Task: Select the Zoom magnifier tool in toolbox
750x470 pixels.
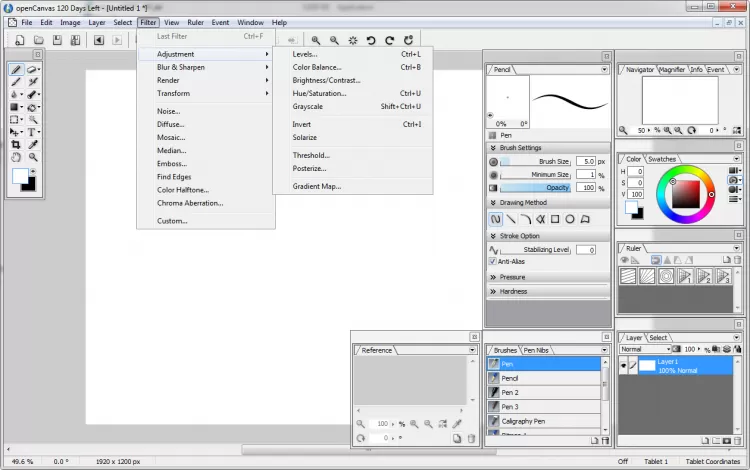Action: pos(33,157)
